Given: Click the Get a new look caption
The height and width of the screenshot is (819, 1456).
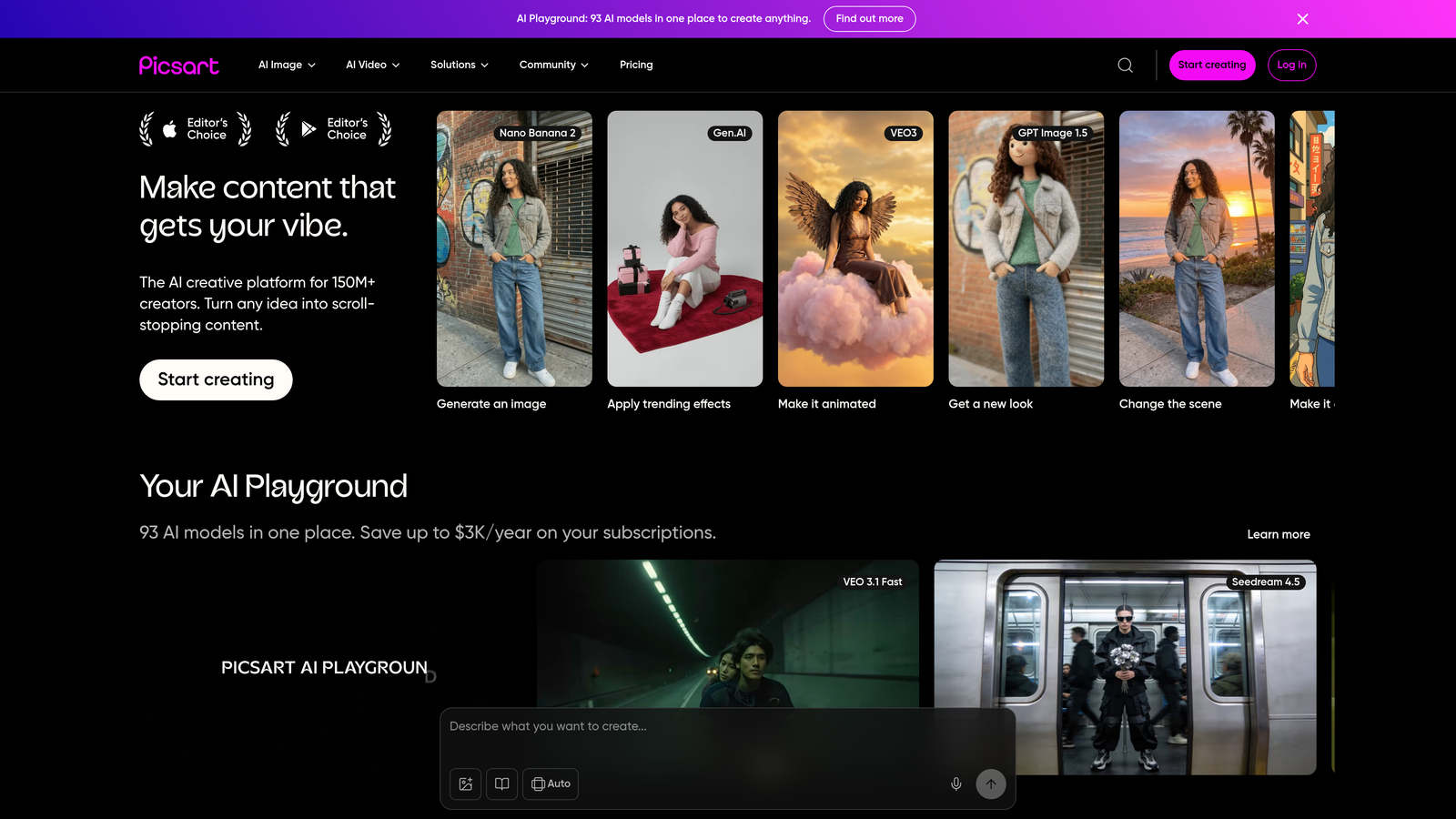Looking at the screenshot, I should [991, 404].
